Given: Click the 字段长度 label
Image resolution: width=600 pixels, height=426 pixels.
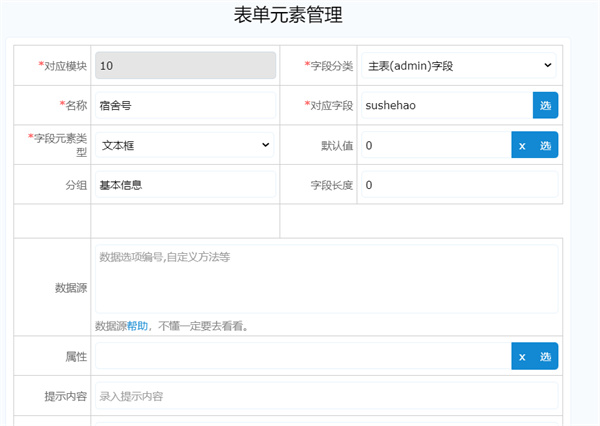Looking at the screenshot, I should [x=331, y=185].
